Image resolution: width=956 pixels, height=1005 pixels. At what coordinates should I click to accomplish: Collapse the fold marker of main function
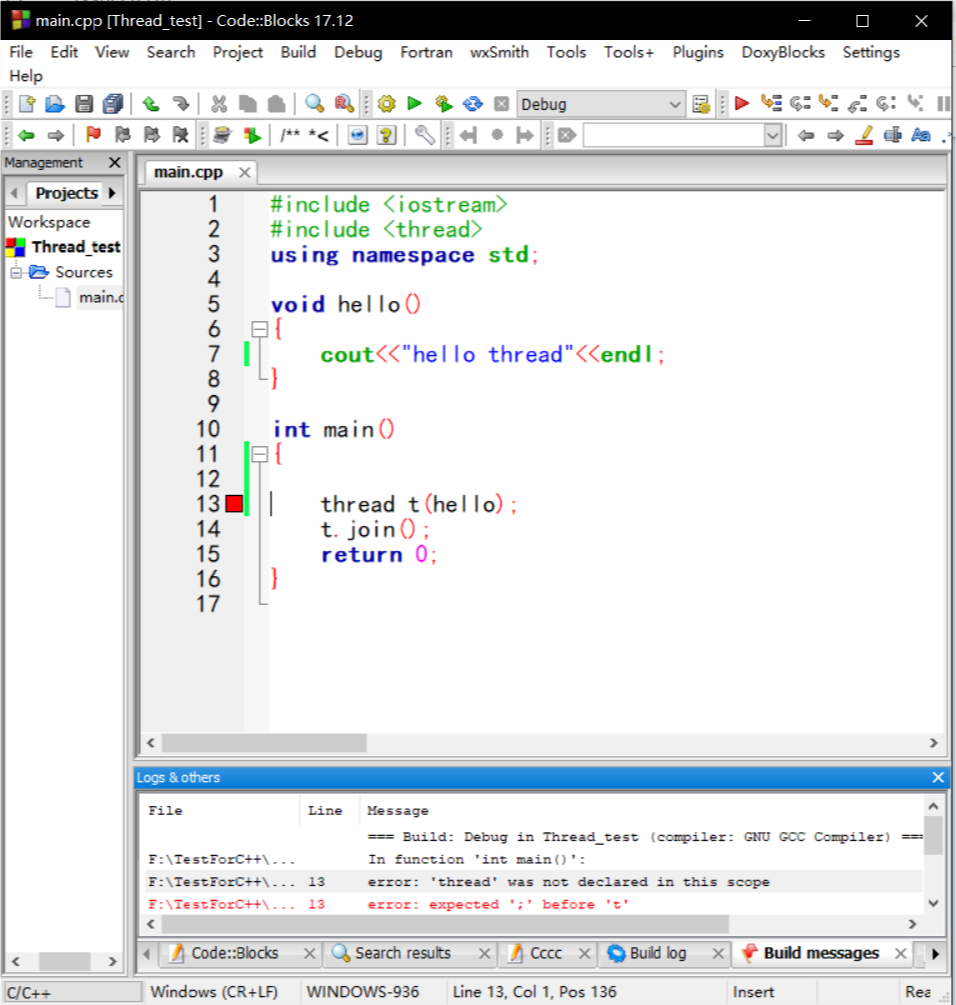[x=260, y=454]
